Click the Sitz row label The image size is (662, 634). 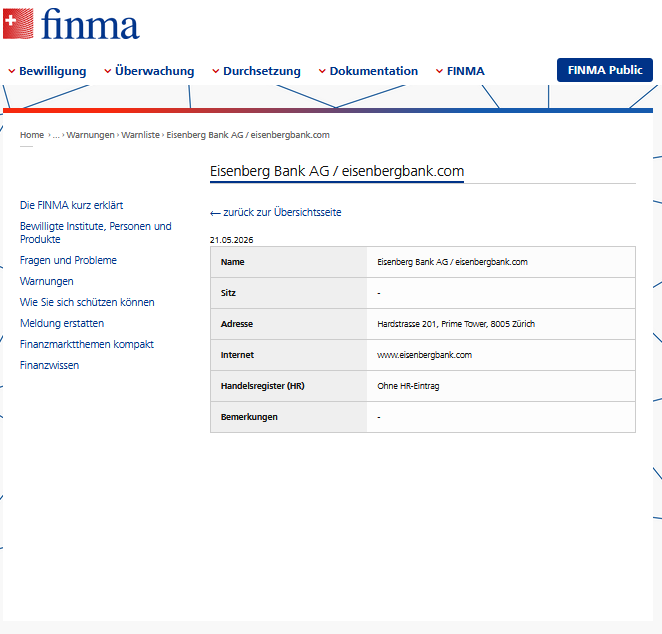tap(228, 293)
